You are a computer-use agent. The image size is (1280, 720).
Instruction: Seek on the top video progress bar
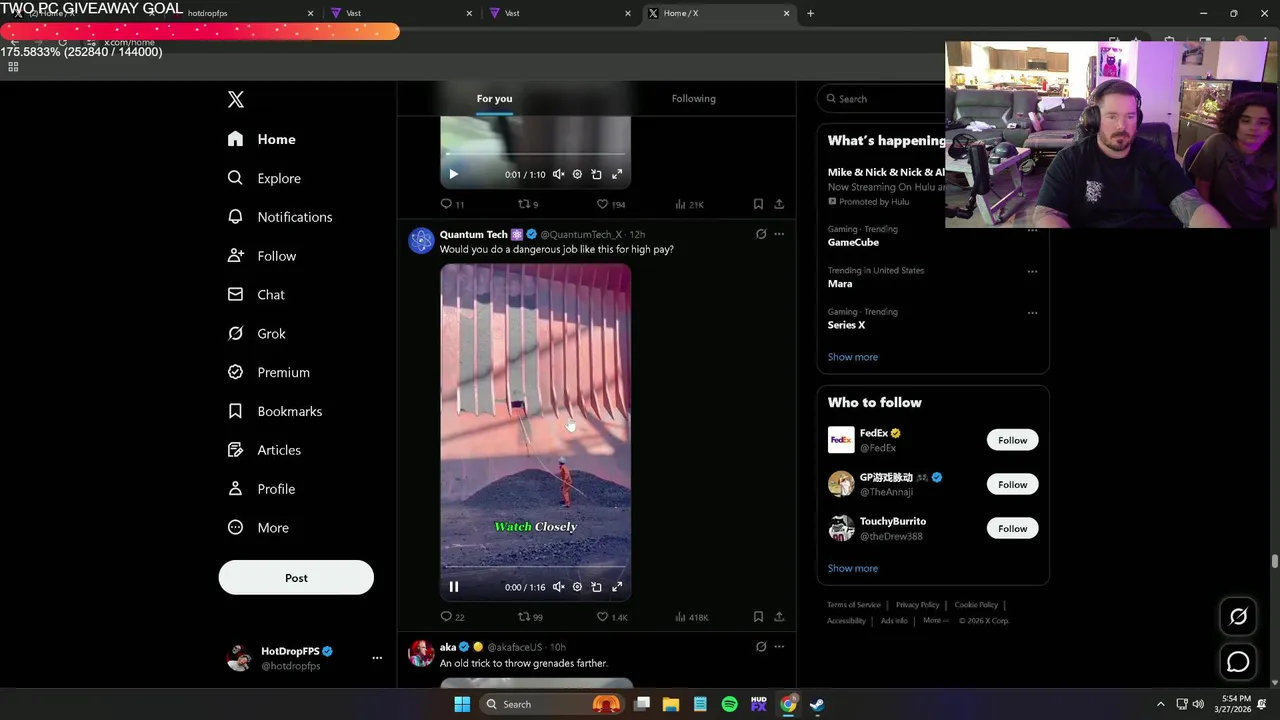(535, 154)
